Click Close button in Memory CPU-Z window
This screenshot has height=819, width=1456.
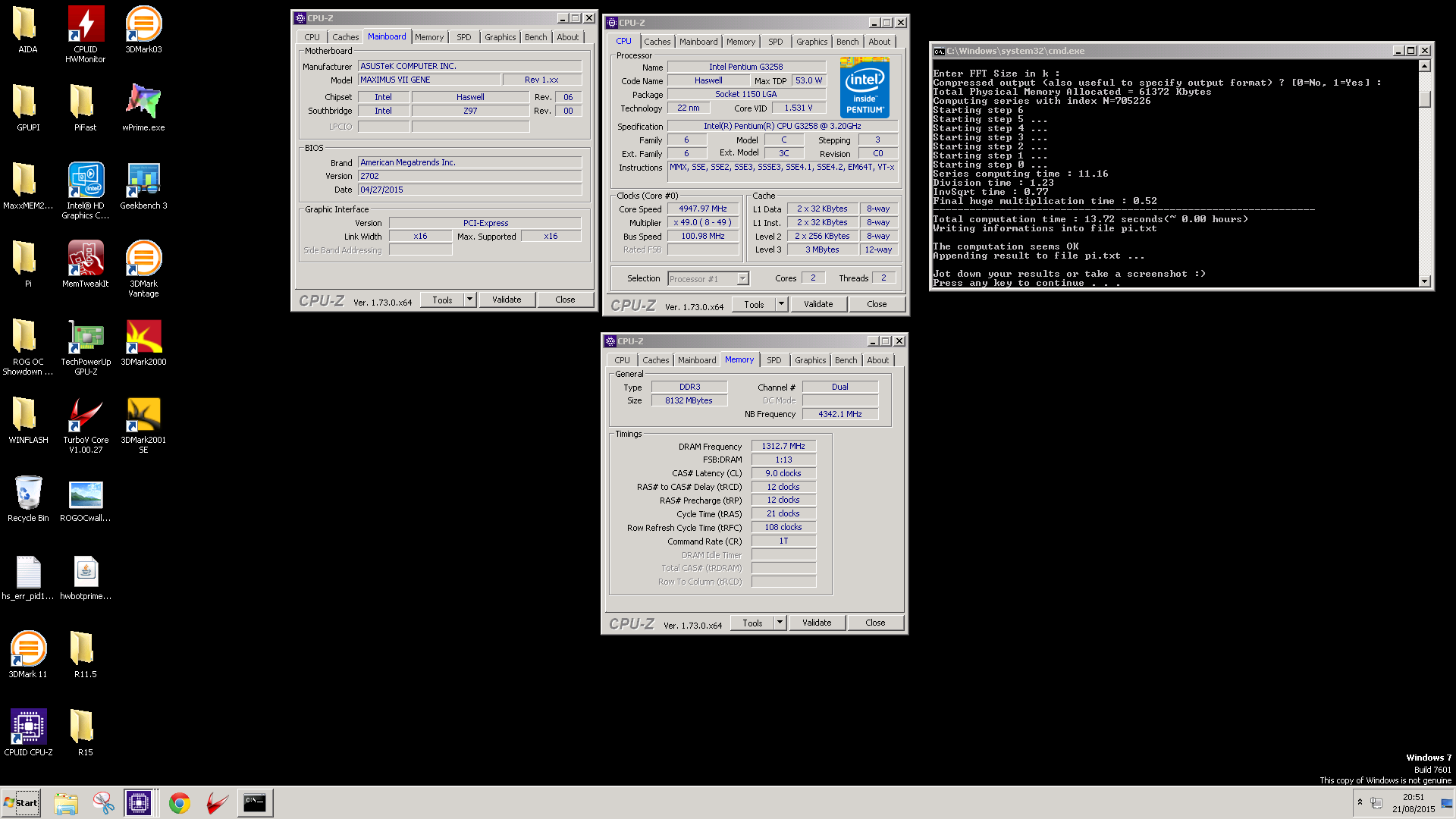point(875,623)
